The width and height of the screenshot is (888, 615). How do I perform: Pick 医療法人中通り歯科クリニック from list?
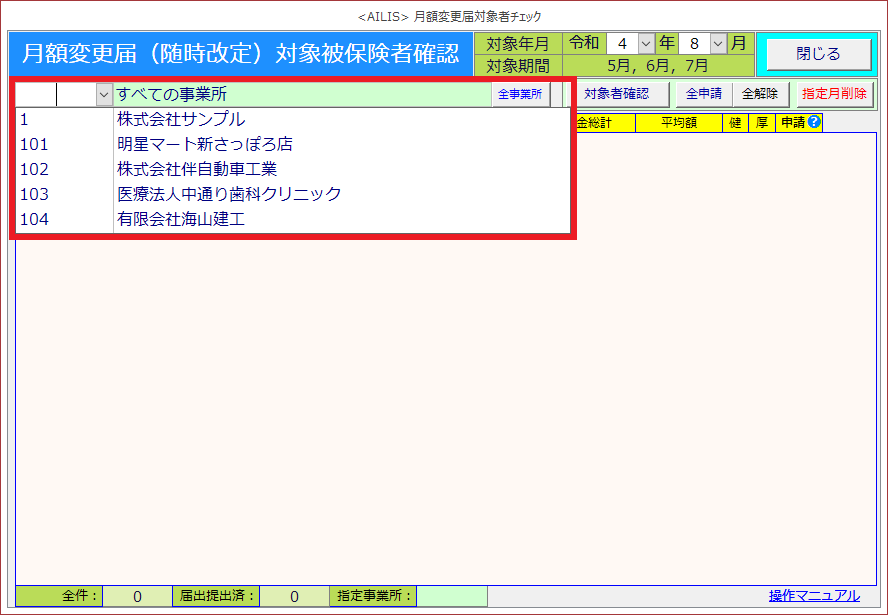click(x=229, y=194)
